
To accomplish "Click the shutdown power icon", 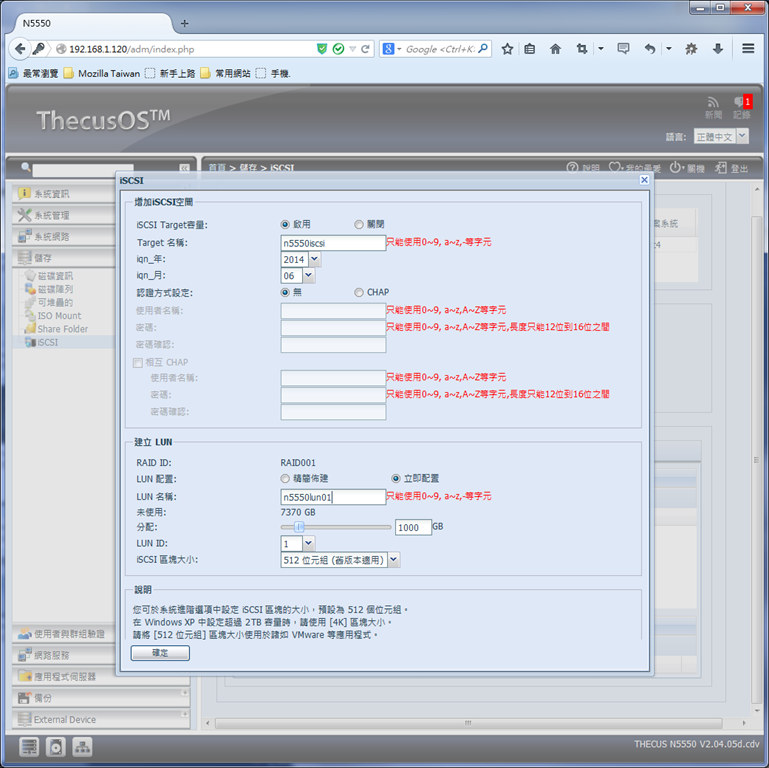I will pos(675,168).
